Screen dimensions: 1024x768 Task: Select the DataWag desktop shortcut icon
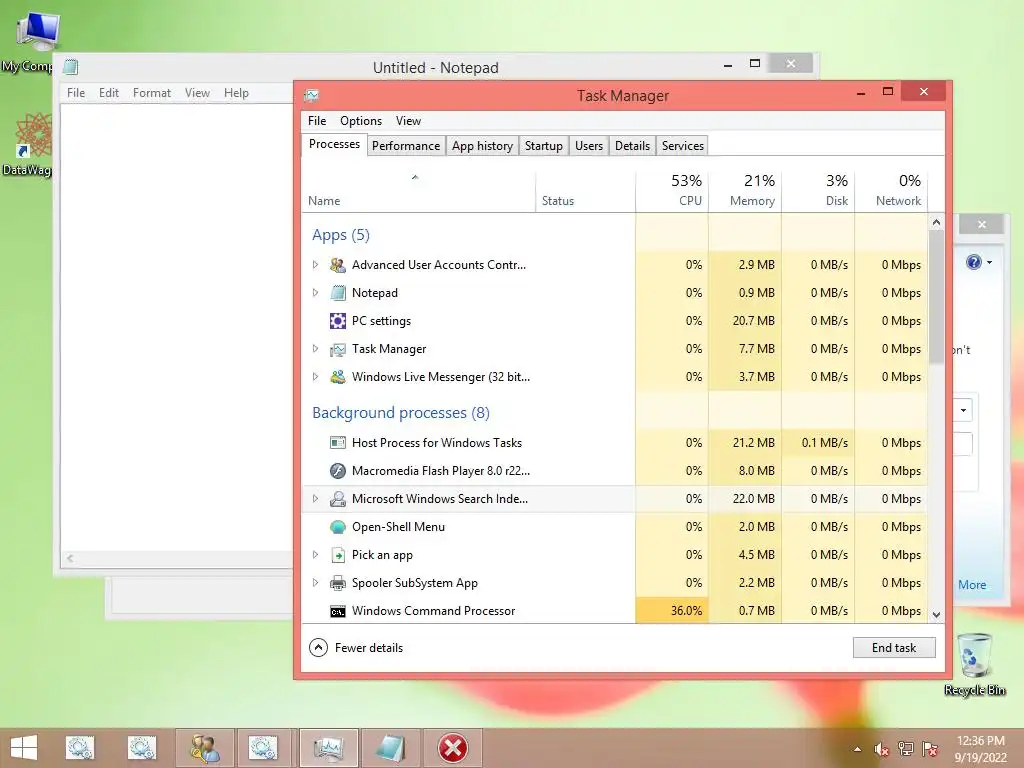click(x=33, y=136)
